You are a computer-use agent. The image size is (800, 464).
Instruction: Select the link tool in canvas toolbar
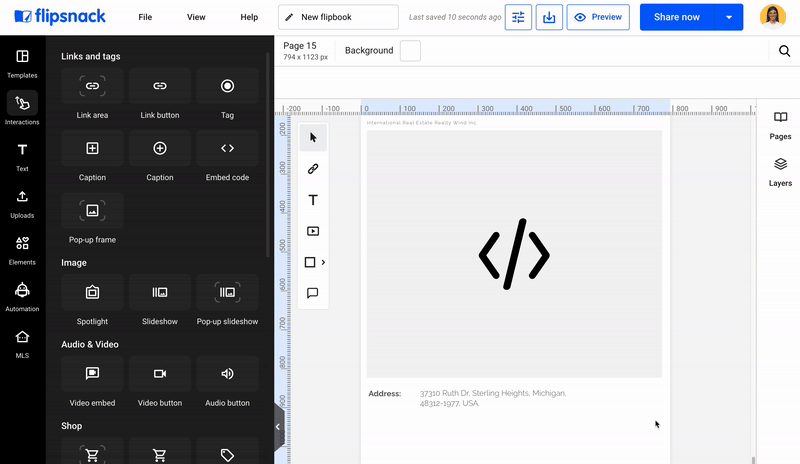coord(313,169)
